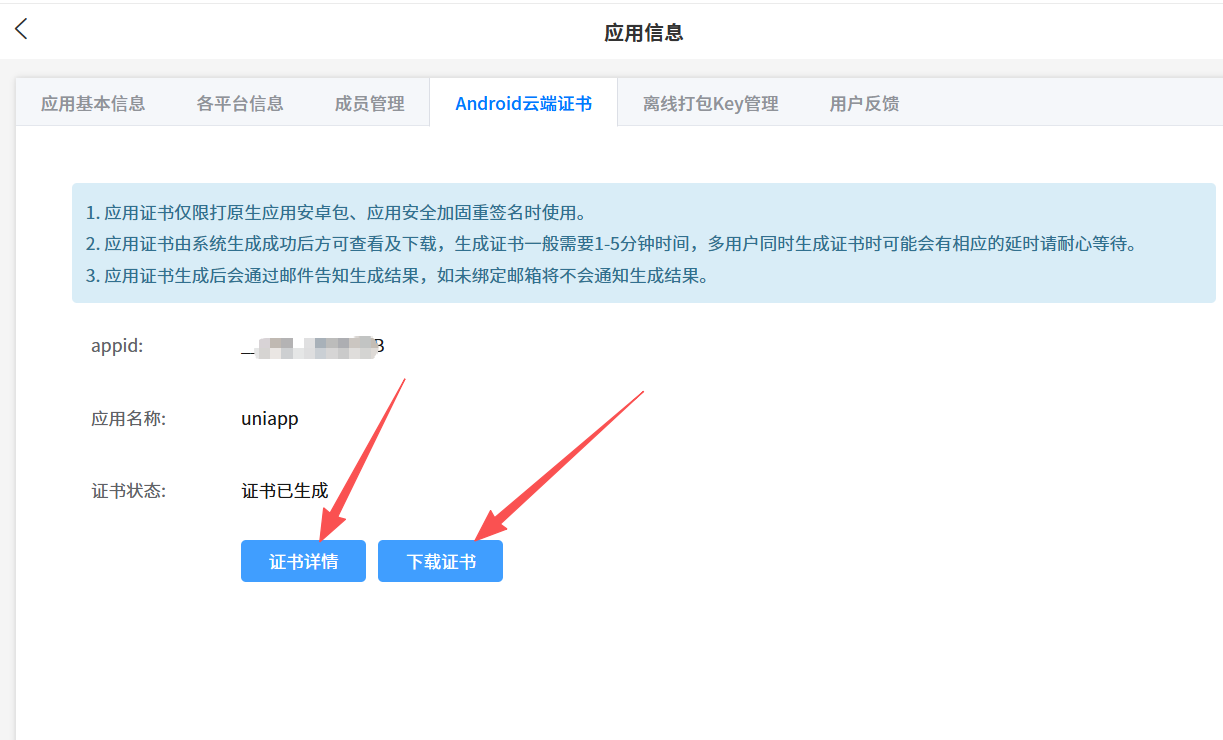Click the 应用名称 field label
Screen dimensions: 1223x740
click(x=128, y=419)
